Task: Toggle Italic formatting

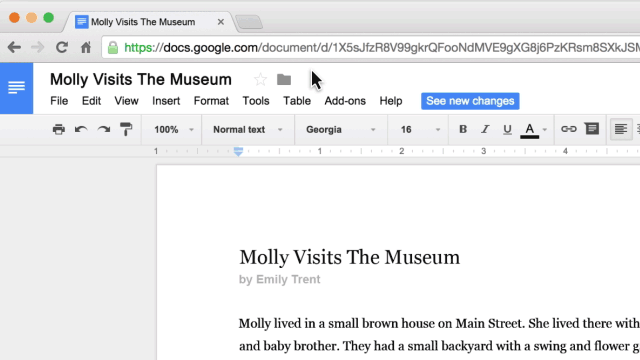Action: pyautogui.click(x=485, y=129)
